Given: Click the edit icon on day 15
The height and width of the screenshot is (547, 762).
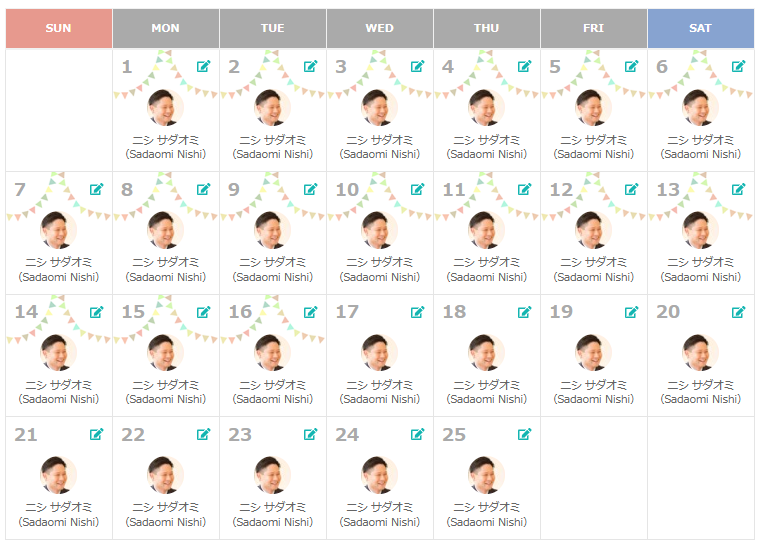Looking at the screenshot, I should [x=204, y=312].
